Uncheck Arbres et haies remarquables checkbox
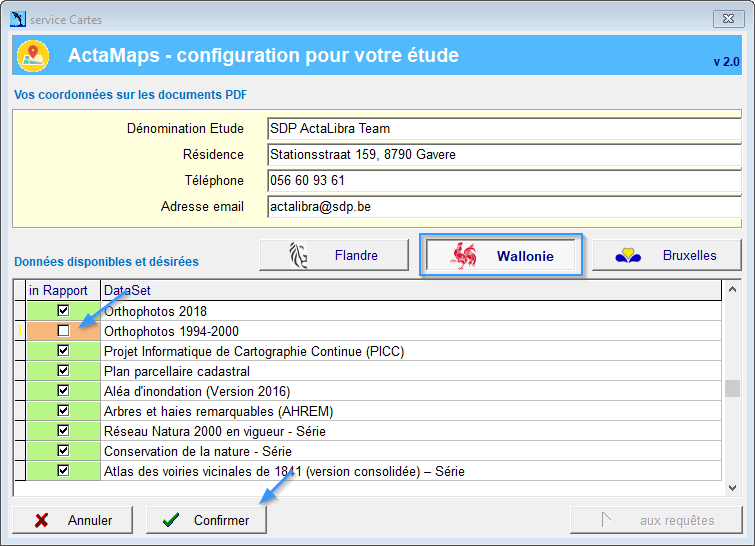The height and width of the screenshot is (546, 755). coord(63,411)
